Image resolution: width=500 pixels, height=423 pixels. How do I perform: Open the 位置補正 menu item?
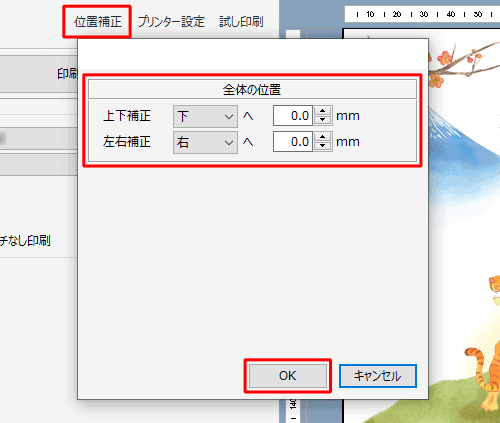coord(98,22)
